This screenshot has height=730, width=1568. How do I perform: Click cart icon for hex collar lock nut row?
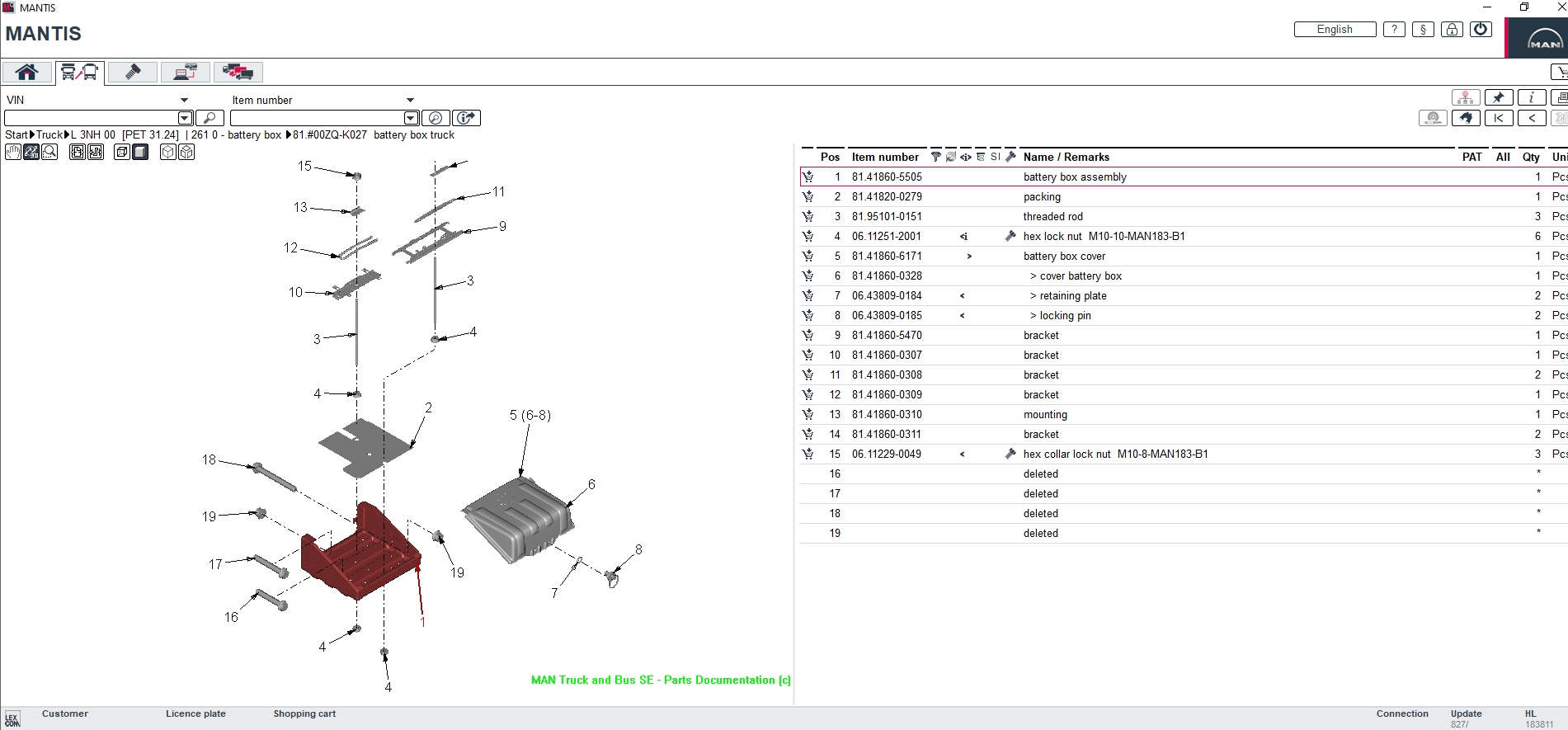coord(808,454)
